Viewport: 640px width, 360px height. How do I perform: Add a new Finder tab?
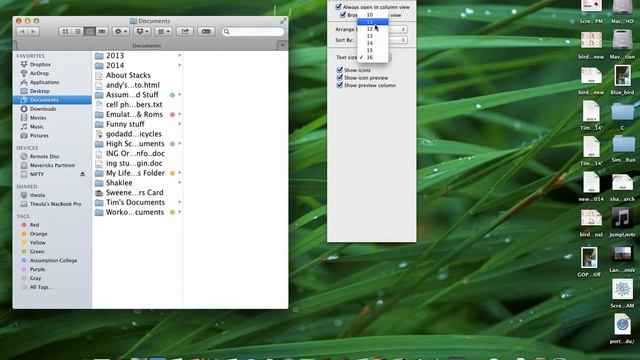click(x=282, y=45)
